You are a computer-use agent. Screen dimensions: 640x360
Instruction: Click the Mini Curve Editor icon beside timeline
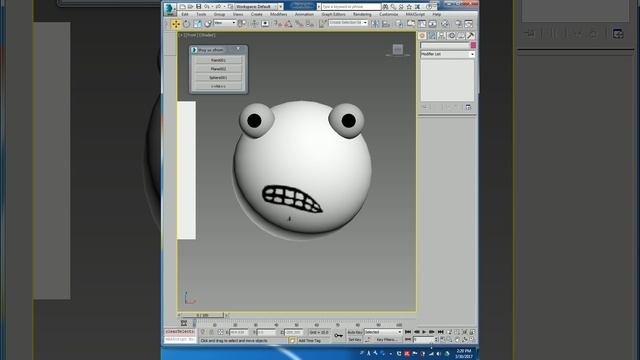[184, 323]
